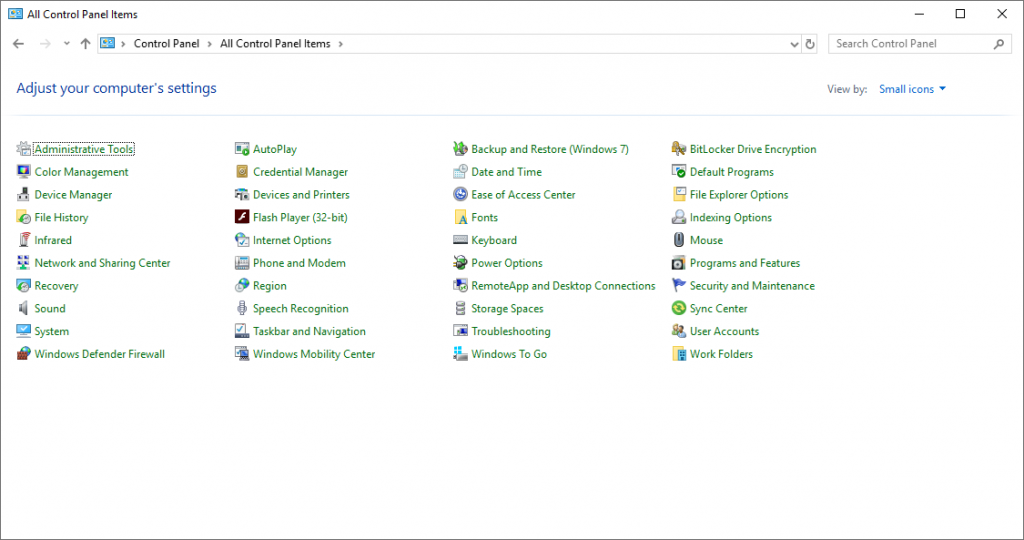Expand the chevron after Control Panel breadcrumb
This screenshot has height=540, width=1024.
pyautogui.click(x=210, y=44)
